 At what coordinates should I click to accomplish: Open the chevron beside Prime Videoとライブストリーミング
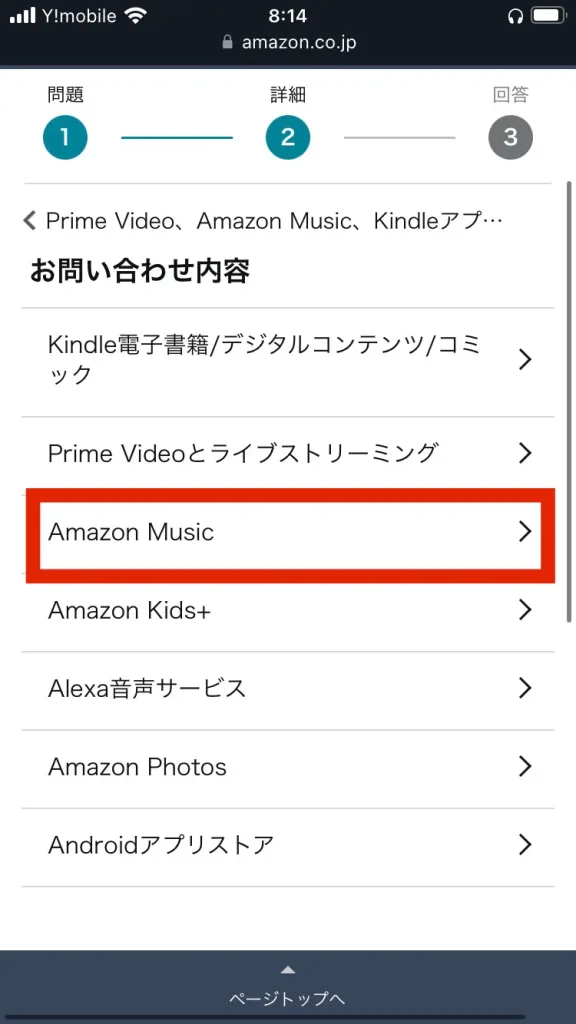click(525, 453)
